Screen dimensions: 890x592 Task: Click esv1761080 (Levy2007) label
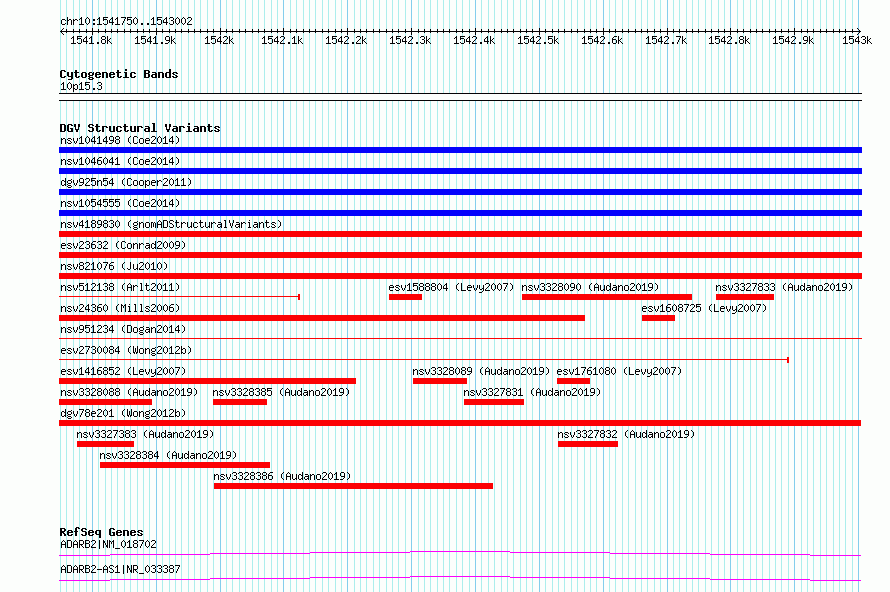click(619, 371)
